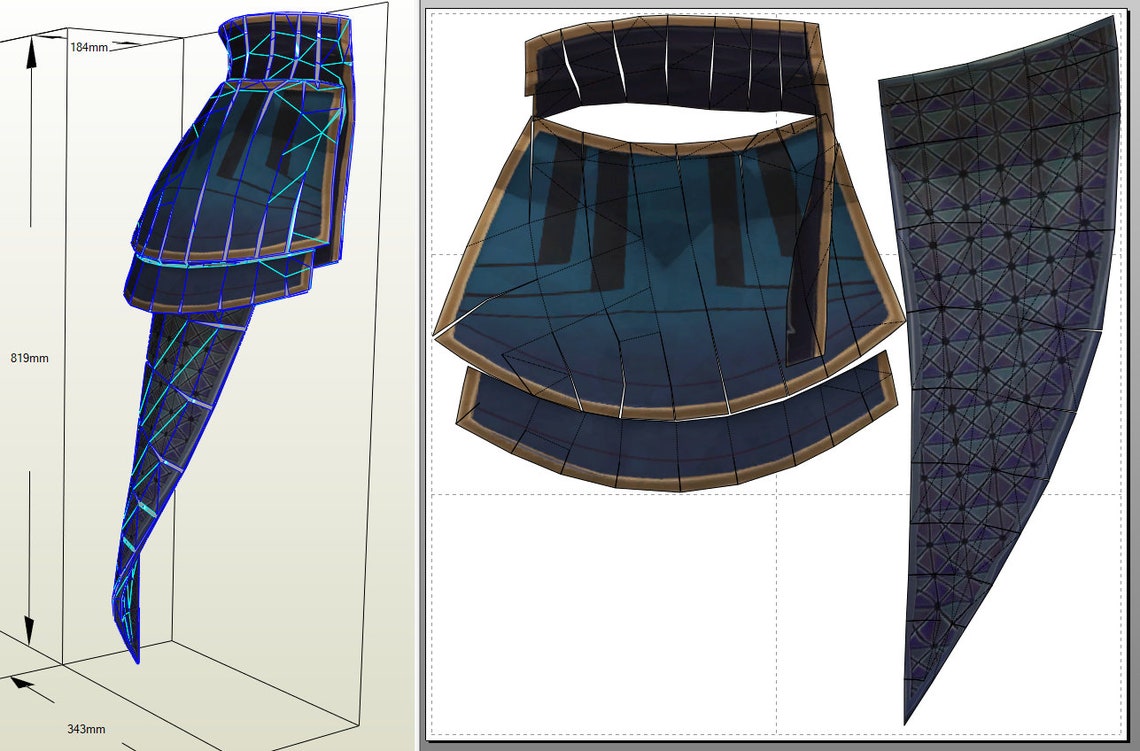Click the 343mm width dimension label
The image size is (1140, 751).
tap(87, 728)
